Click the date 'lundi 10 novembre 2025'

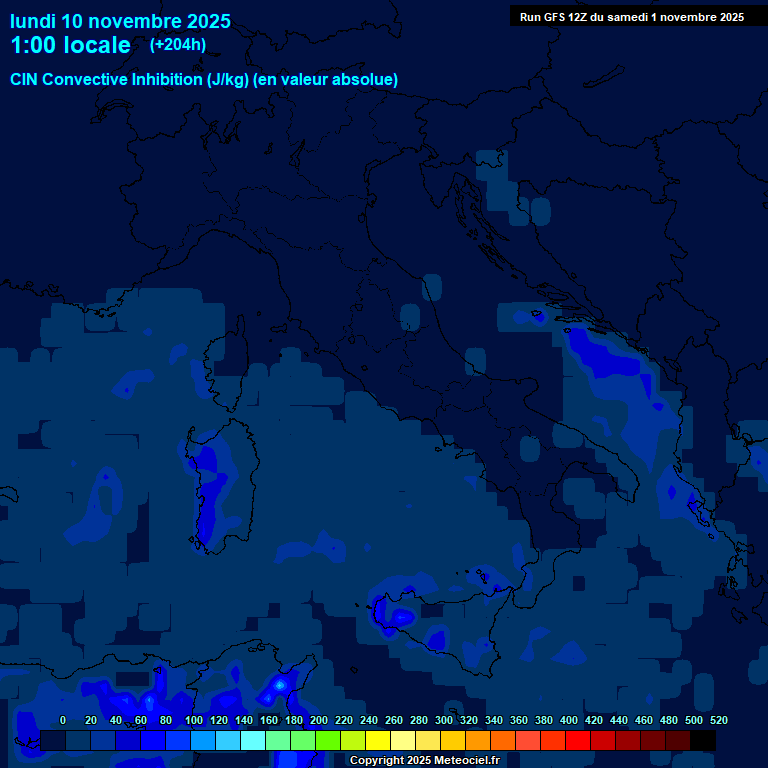click(x=120, y=21)
